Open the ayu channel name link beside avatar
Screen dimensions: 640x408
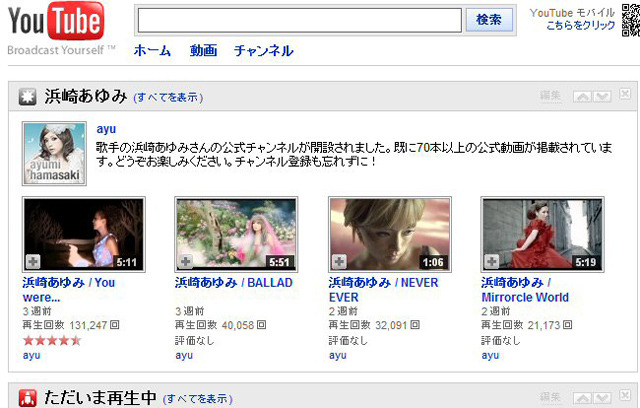tap(106, 129)
